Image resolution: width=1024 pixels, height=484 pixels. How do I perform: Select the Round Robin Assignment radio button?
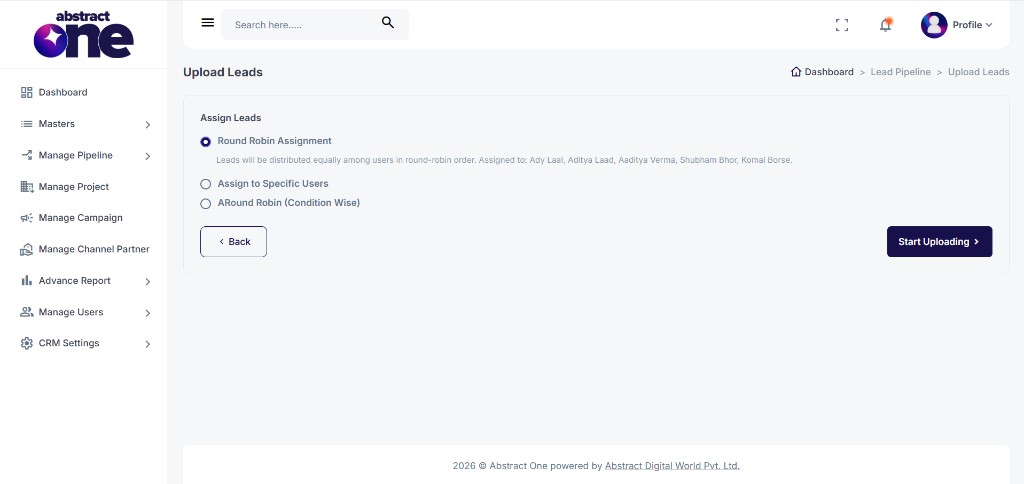(206, 141)
